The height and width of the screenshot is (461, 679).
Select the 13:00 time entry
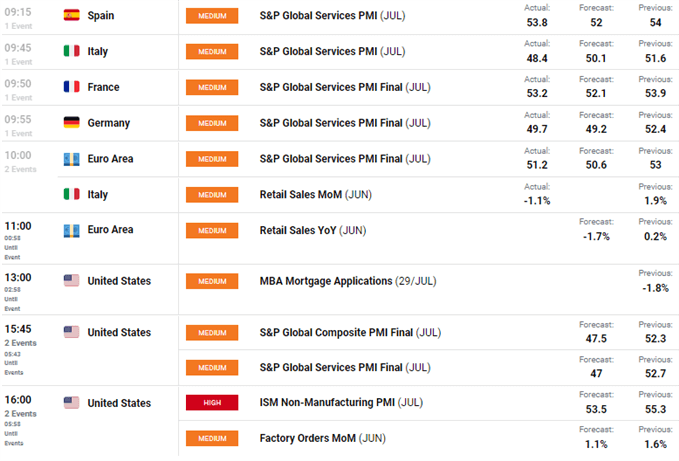click(18, 277)
